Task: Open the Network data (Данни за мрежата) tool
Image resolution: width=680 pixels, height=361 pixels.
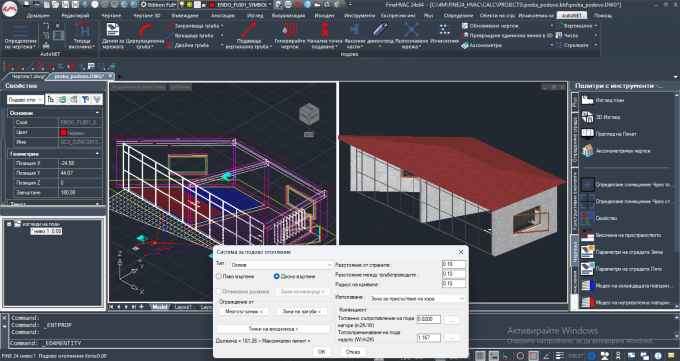Action: 113,36
